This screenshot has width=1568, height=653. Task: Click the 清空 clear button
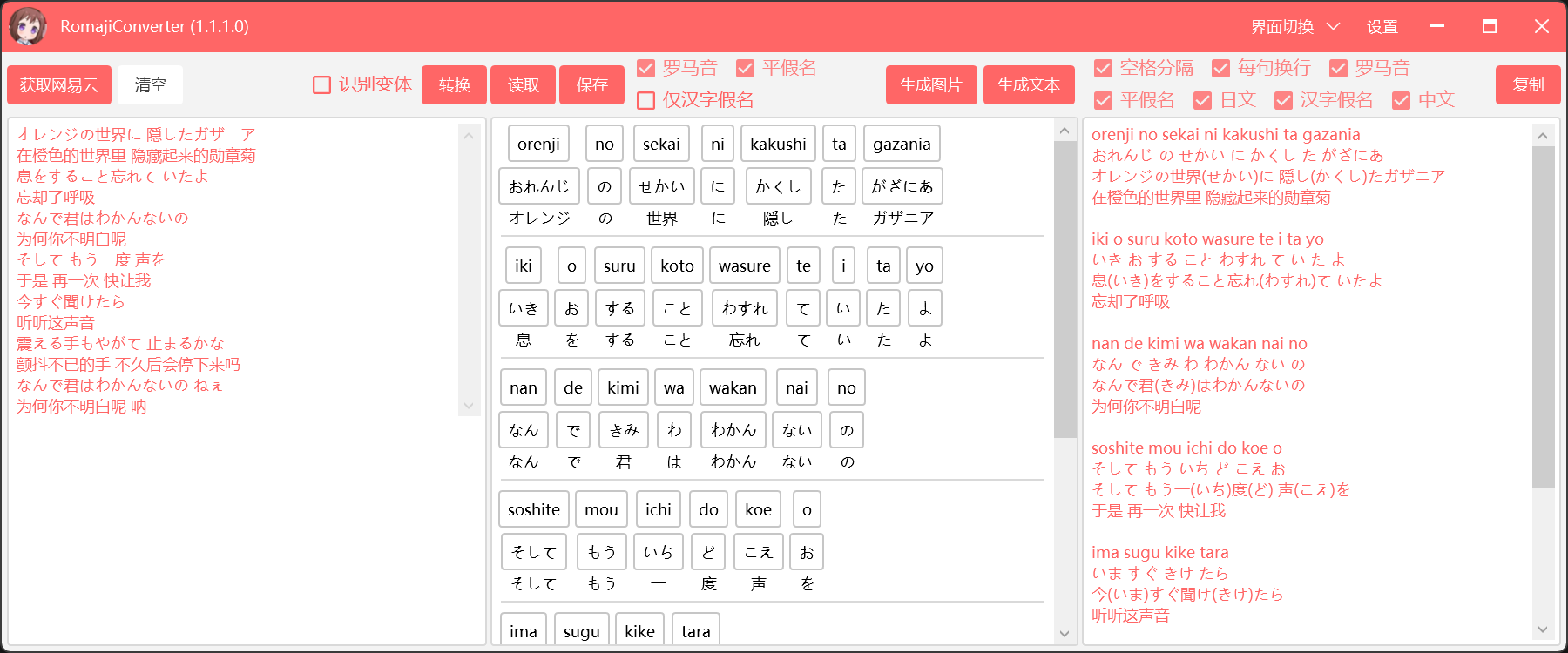click(x=150, y=84)
